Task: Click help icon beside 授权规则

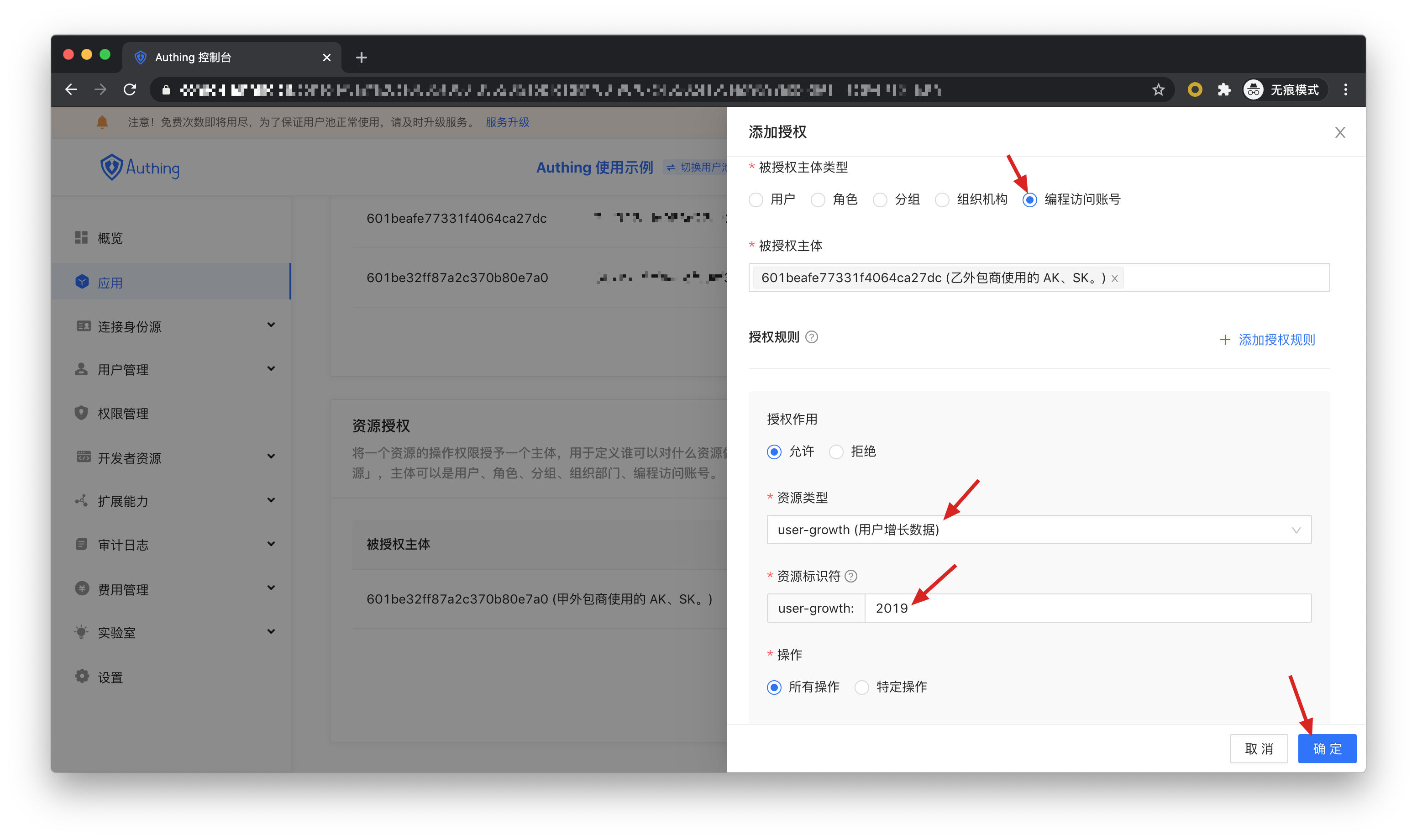Action: [x=812, y=337]
